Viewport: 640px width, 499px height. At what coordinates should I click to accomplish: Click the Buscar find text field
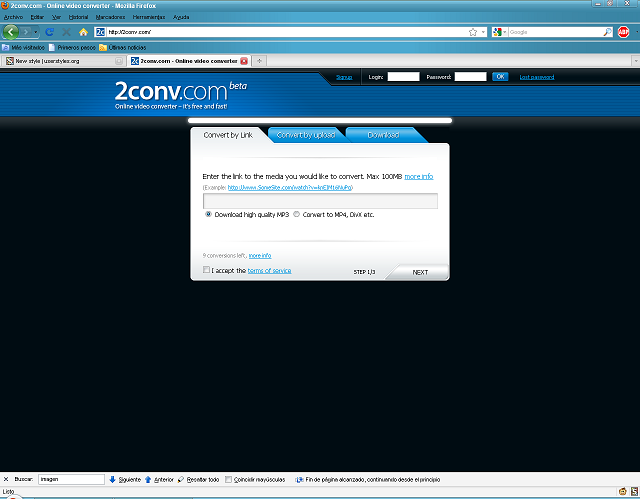(71, 479)
